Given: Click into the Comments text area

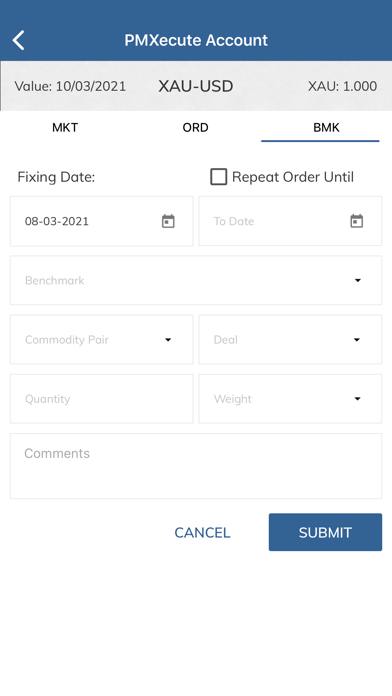Looking at the screenshot, I should (x=196, y=466).
